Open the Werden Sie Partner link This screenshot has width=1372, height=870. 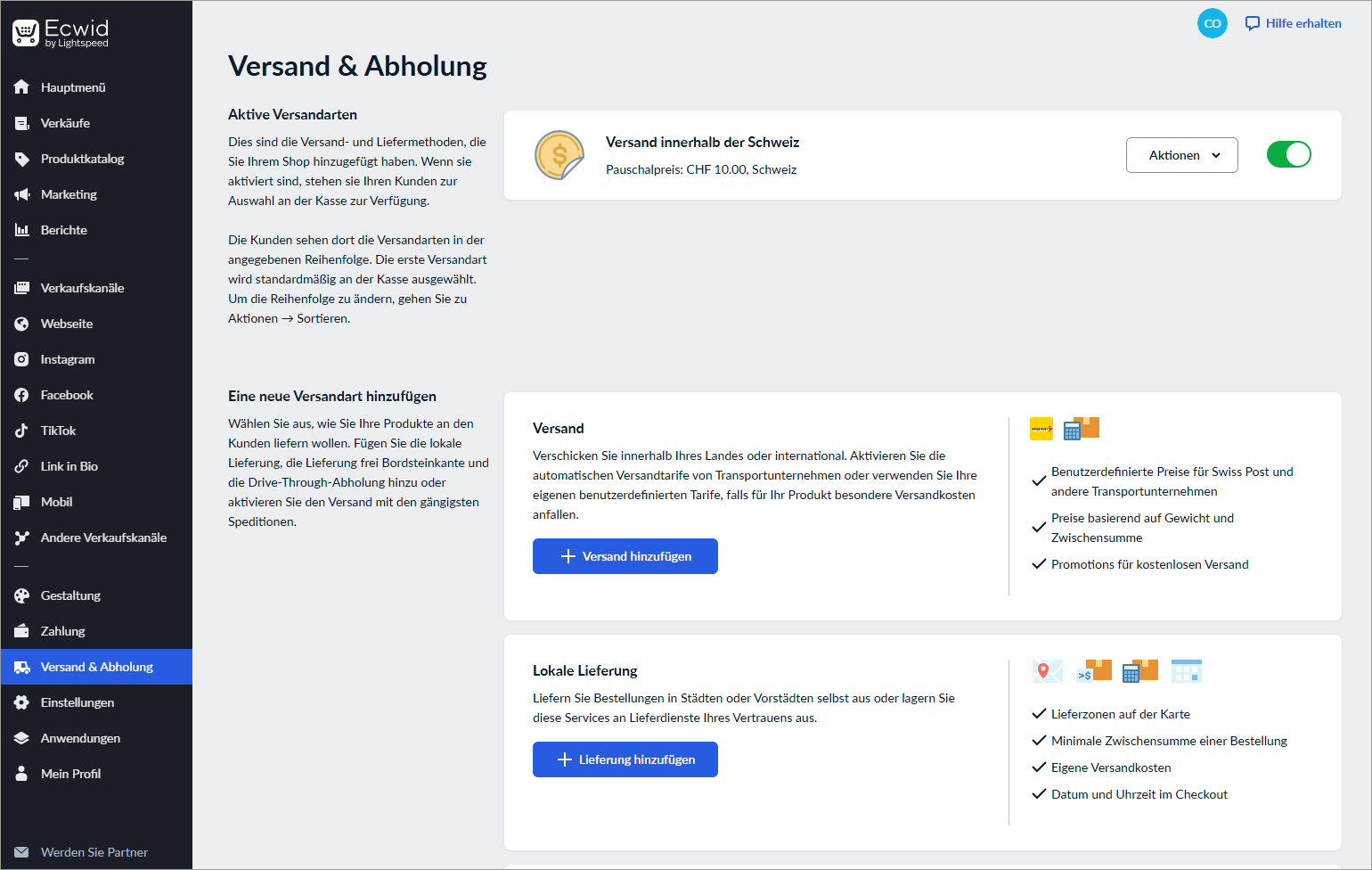[x=94, y=852]
